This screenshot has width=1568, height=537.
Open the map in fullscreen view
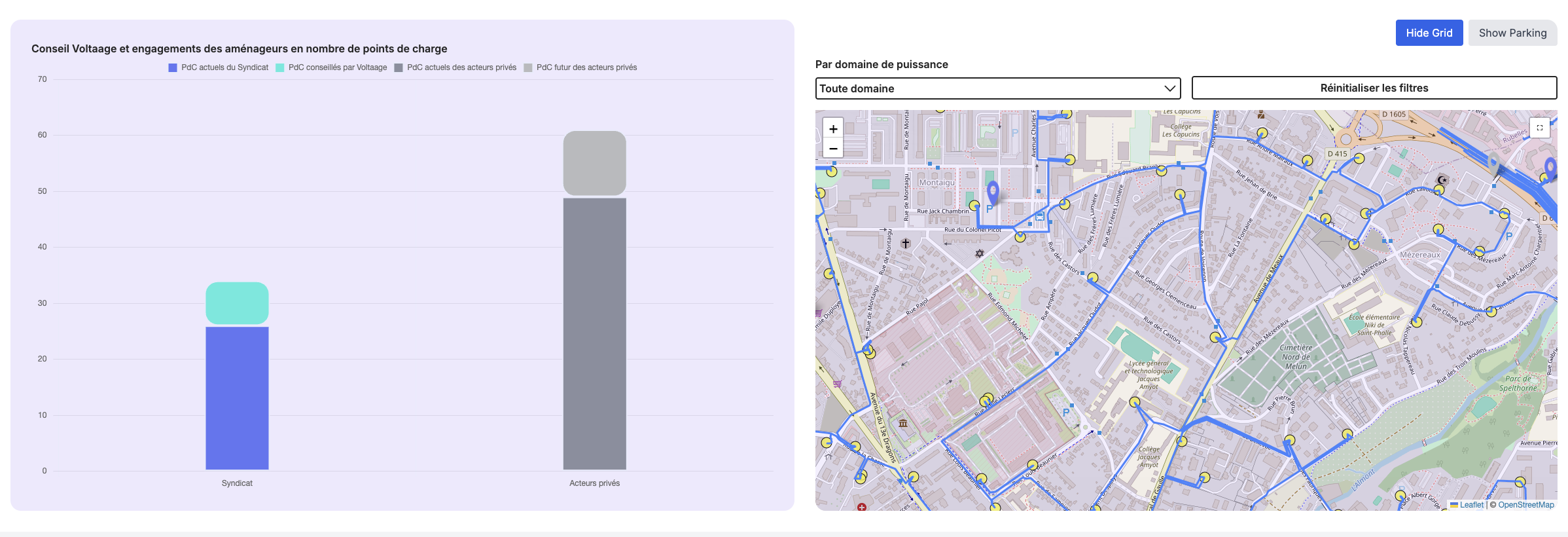[1540, 128]
